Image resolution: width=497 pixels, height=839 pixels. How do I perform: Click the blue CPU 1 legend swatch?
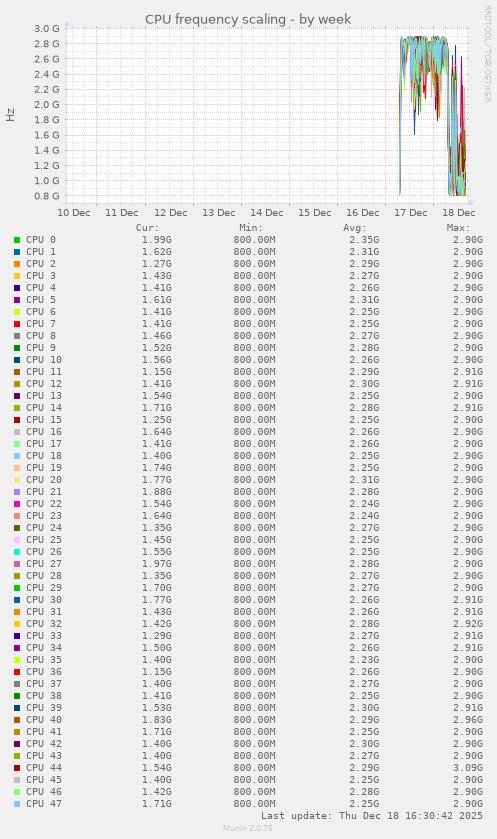pos(17,251)
